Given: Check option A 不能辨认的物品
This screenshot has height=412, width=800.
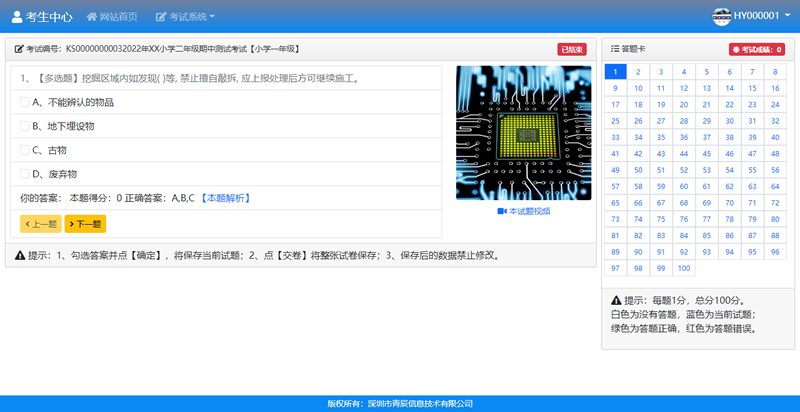Looking at the screenshot, I should [25, 102].
